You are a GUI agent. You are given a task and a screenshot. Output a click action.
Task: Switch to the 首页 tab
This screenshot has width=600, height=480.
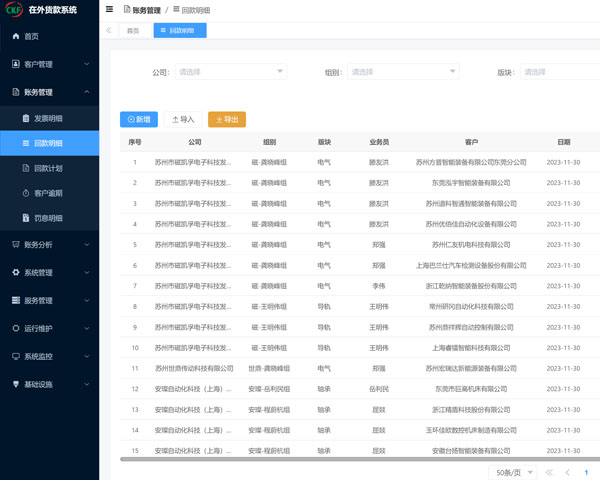click(133, 31)
